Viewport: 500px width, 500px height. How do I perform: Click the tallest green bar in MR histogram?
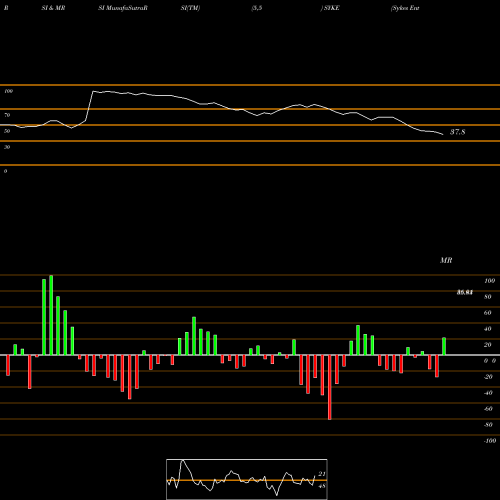click(51, 315)
